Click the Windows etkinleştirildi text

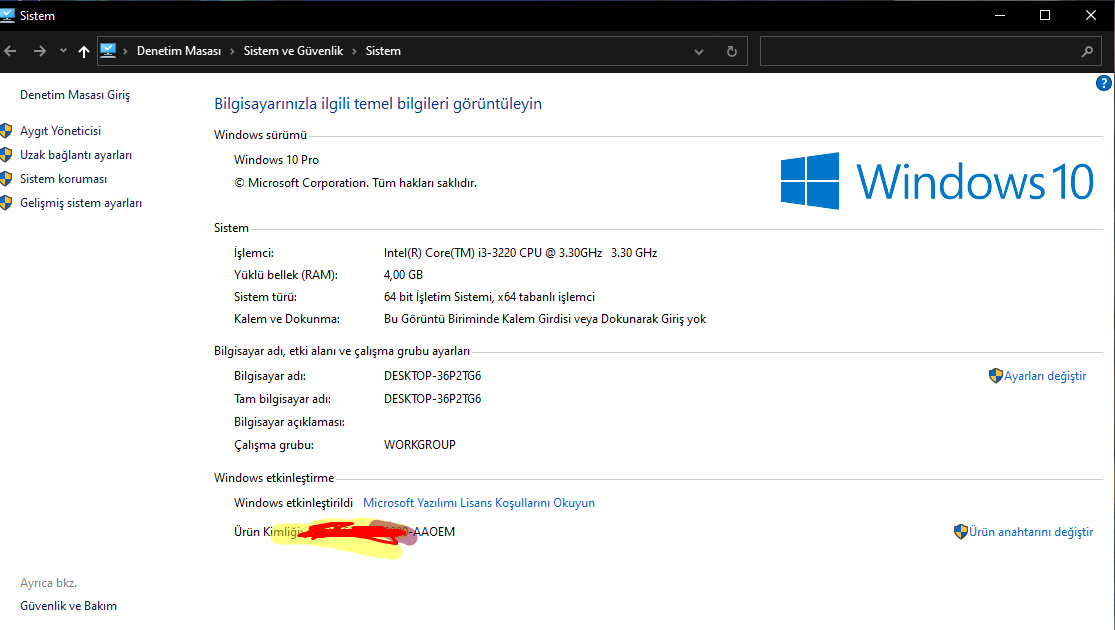click(293, 503)
